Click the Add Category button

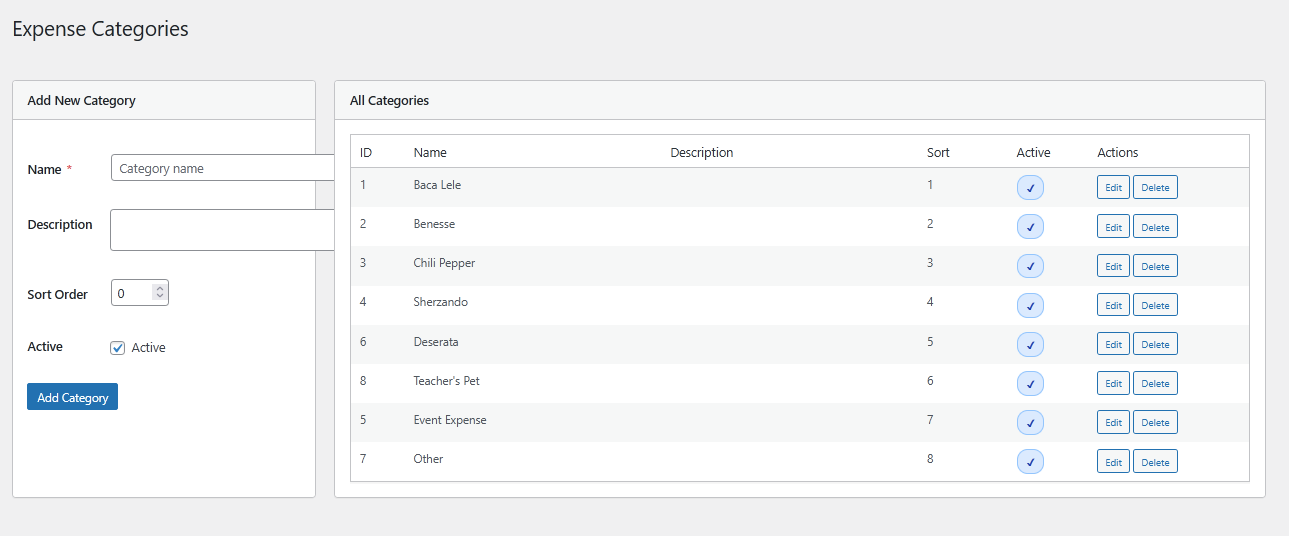click(x=72, y=397)
